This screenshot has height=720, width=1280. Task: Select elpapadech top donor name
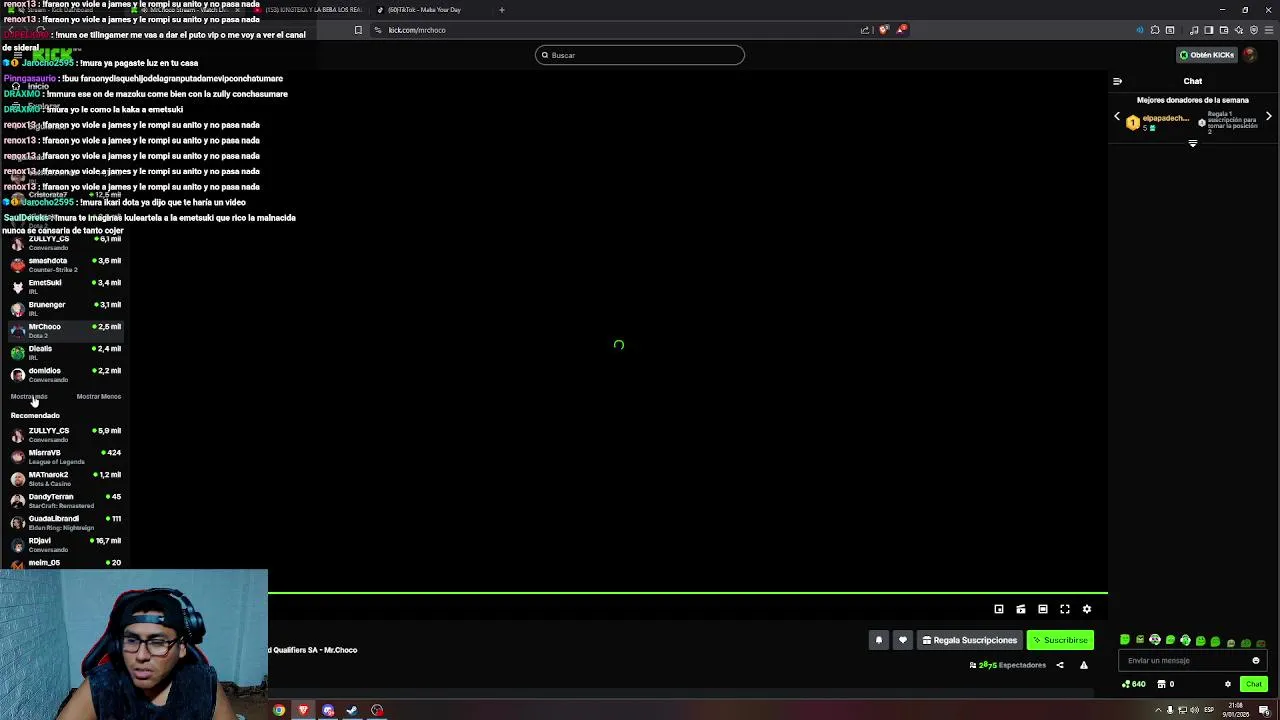(x=1165, y=118)
